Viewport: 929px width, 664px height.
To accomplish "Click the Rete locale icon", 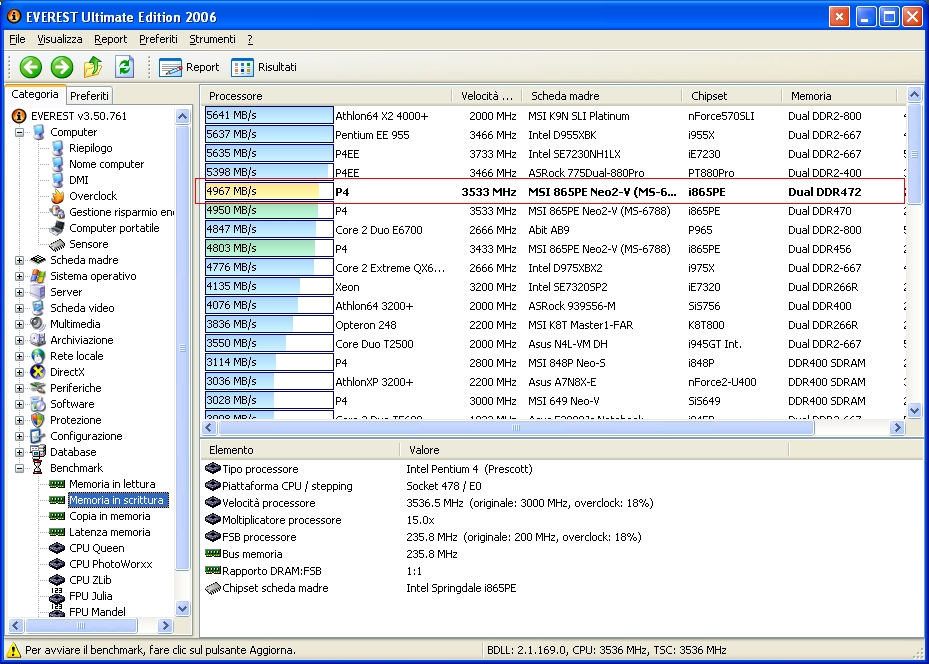I will 38,356.
